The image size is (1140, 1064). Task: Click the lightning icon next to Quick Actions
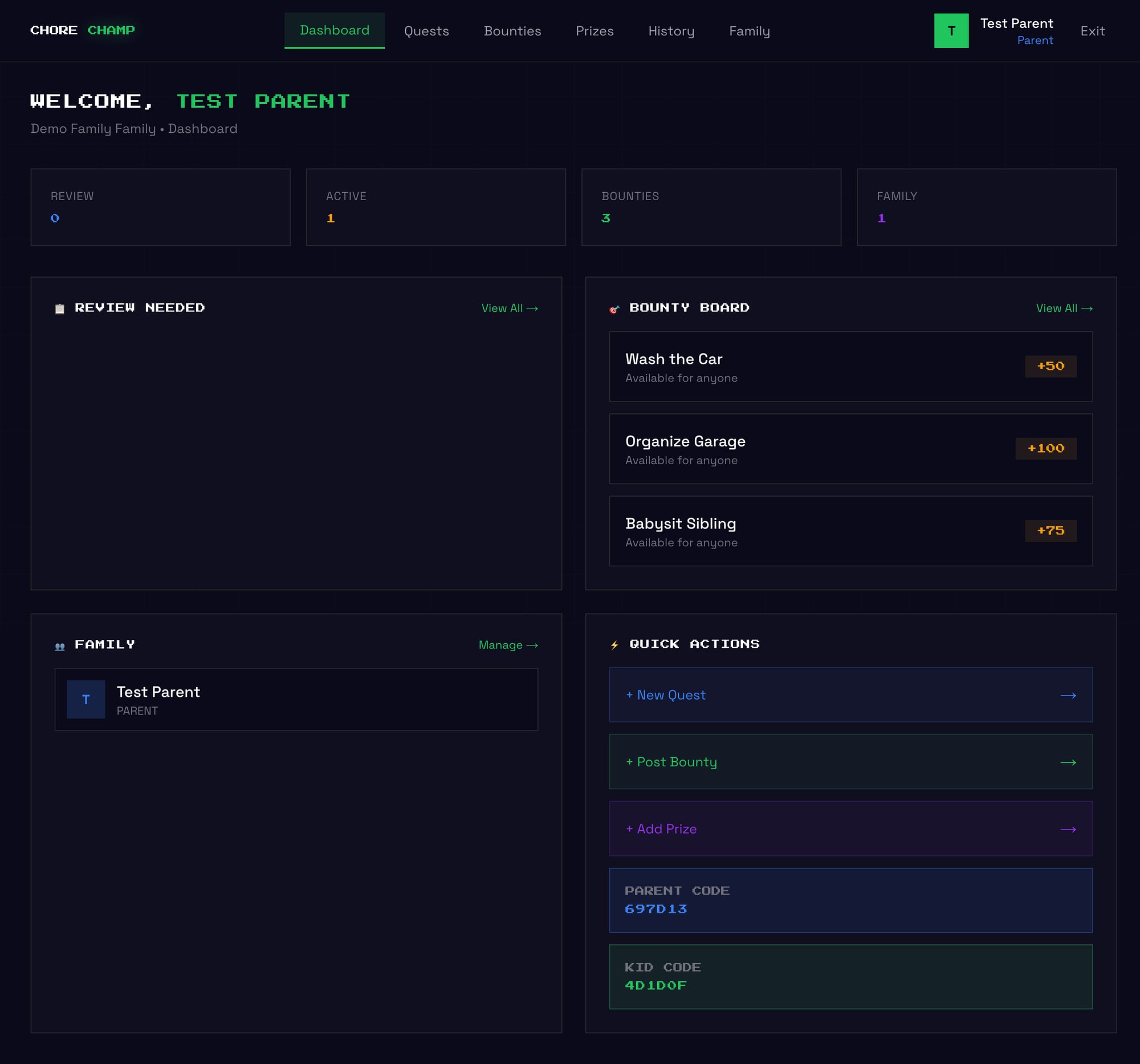coord(613,644)
